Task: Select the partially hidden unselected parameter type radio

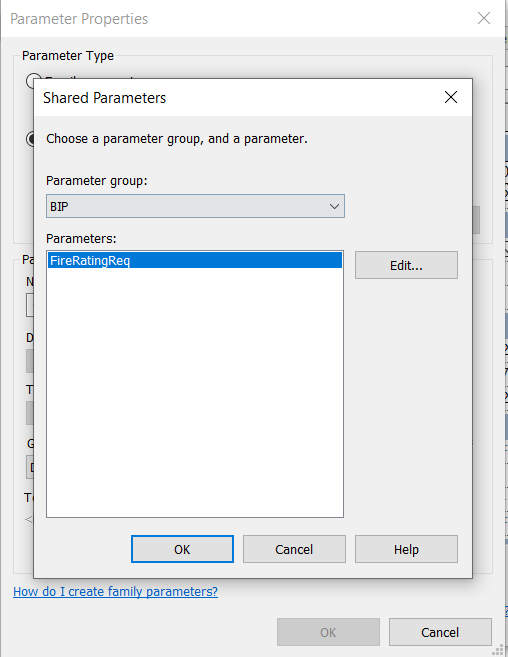Action: 31,81
